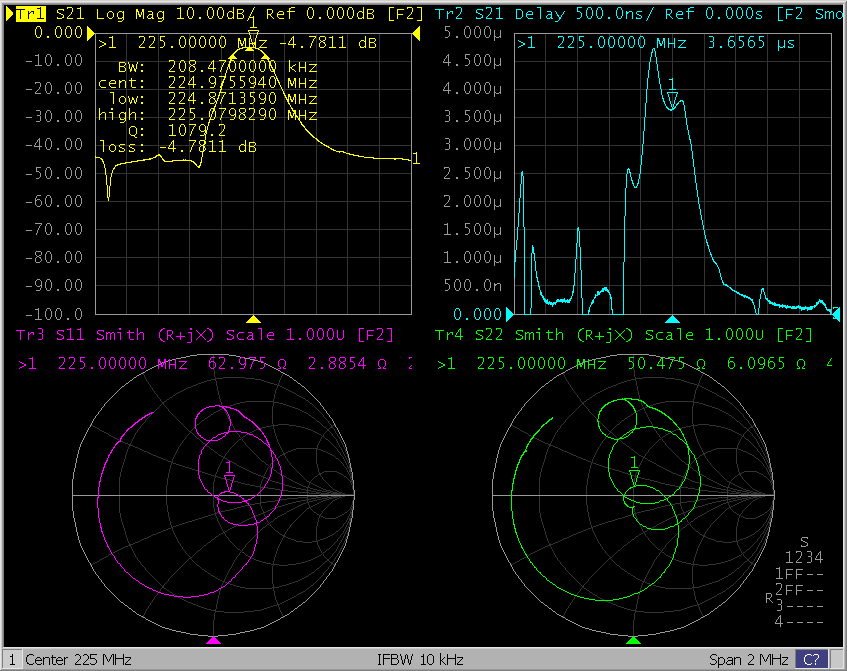
Task: Click the magenta marker triangle below S11 Smith chart
Action: (x=212, y=639)
